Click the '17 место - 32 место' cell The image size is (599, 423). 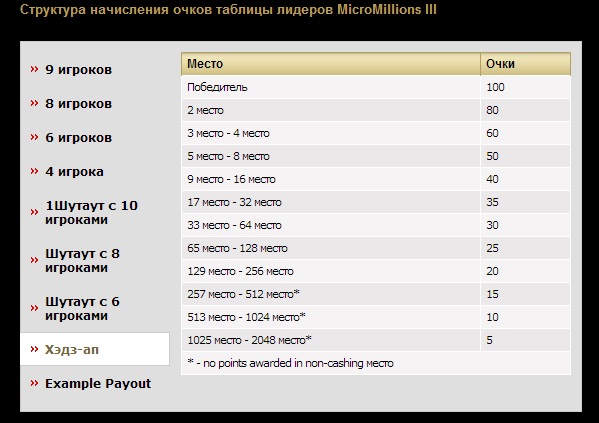(331, 202)
